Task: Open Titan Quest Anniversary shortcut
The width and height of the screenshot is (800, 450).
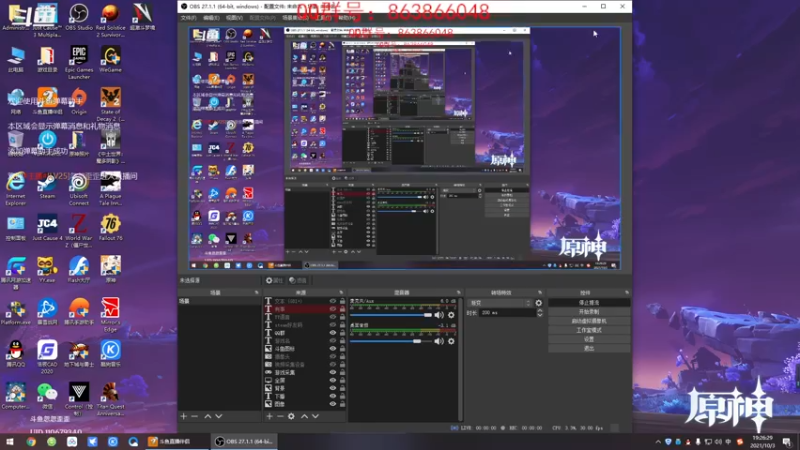Action: [x=110, y=399]
